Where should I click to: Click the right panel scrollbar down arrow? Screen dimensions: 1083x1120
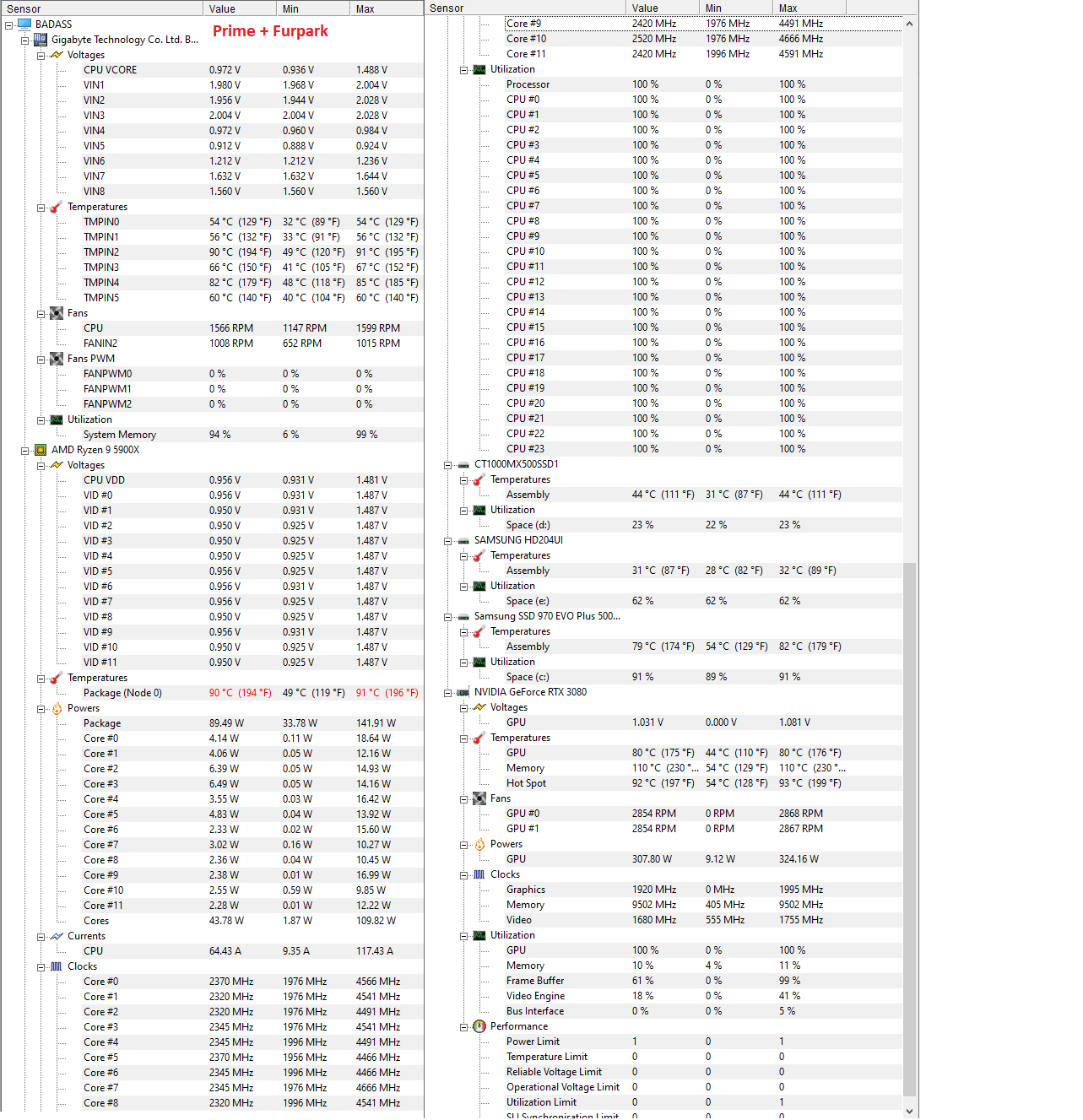910,1111
